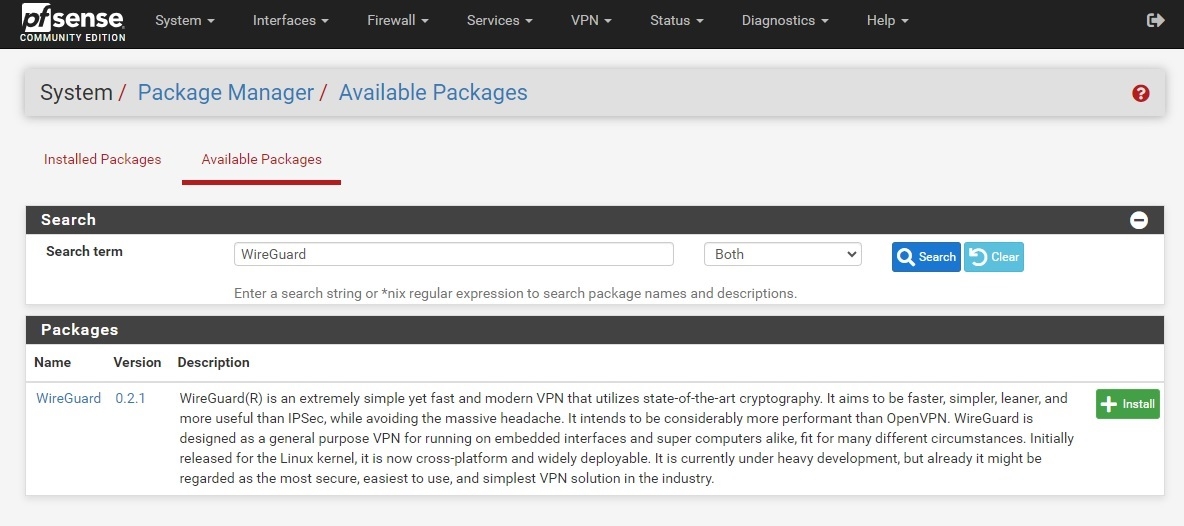Open the System dropdown menu
The image size is (1184, 526).
pyautogui.click(x=185, y=20)
